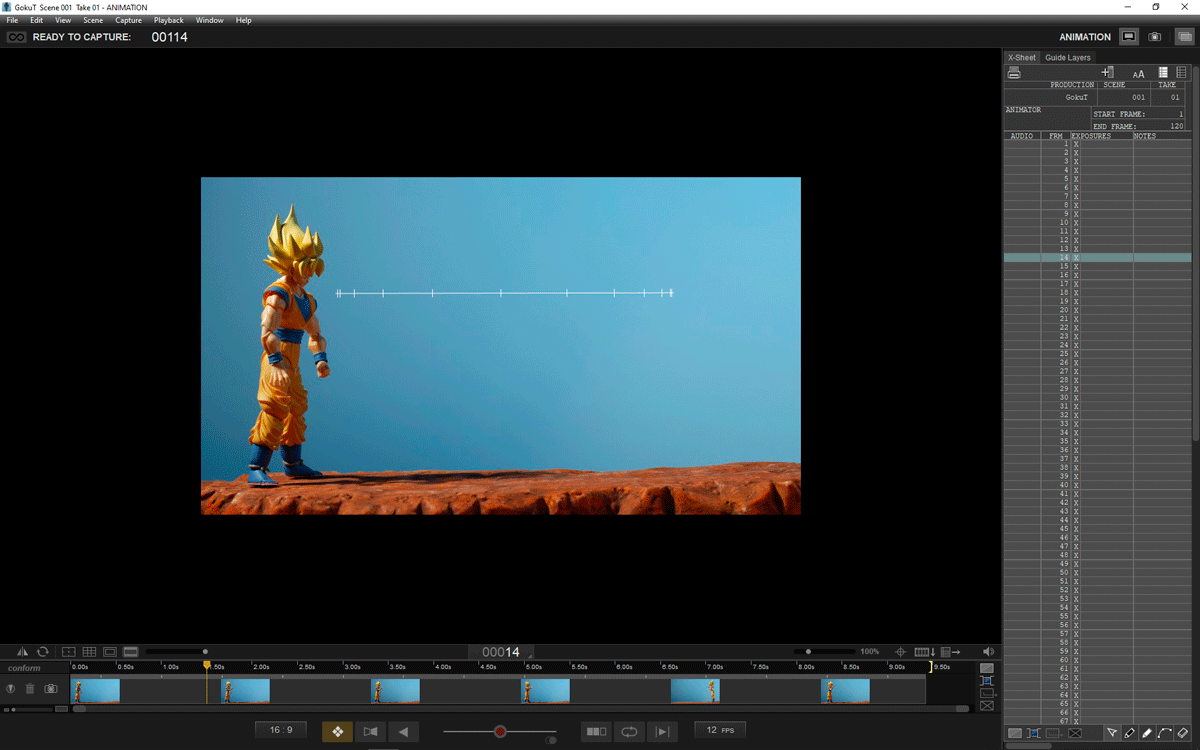This screenshot has width=1200, height=750.
Task: Select the curve path drawing tool
Action: pyautogui.click(x=1165, y=734)
